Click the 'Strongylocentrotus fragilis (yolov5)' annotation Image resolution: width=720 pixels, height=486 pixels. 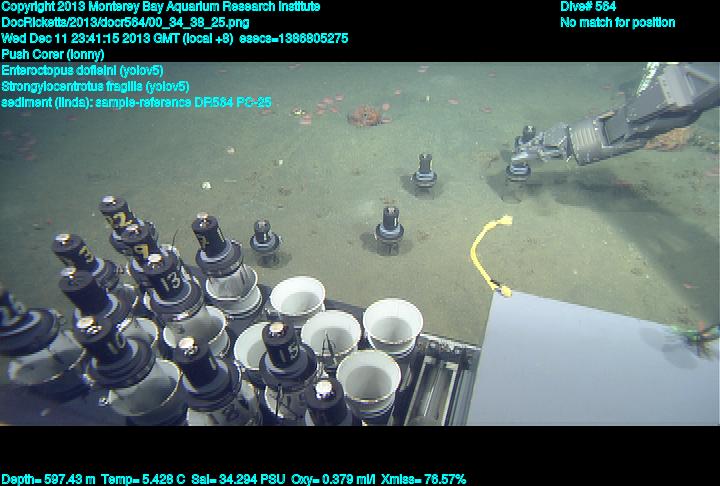tap(96, 86)
